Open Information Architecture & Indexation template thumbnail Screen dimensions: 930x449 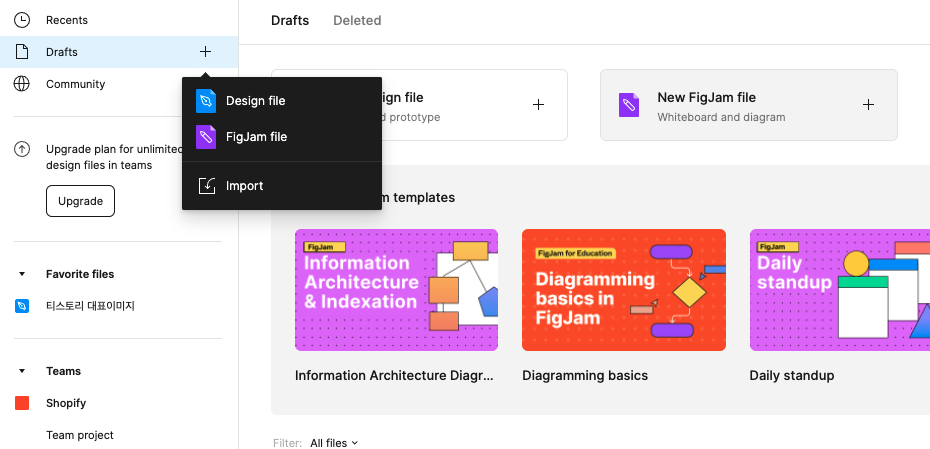pyautogui.click(x=396, y=290)
